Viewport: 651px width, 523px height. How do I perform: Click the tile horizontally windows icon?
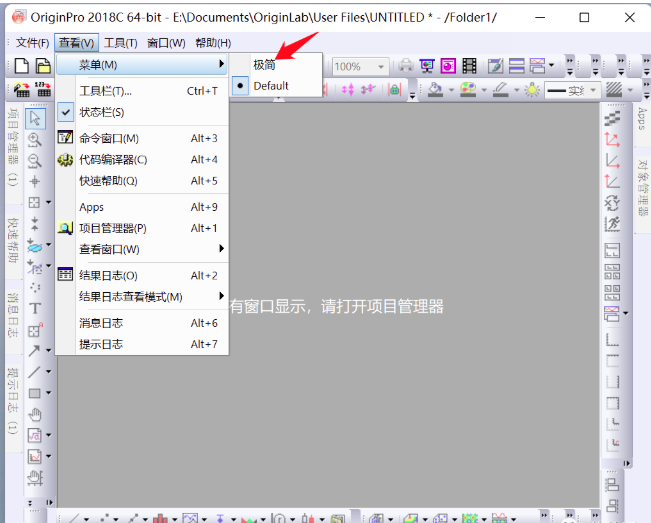click(x=516, y=66)
